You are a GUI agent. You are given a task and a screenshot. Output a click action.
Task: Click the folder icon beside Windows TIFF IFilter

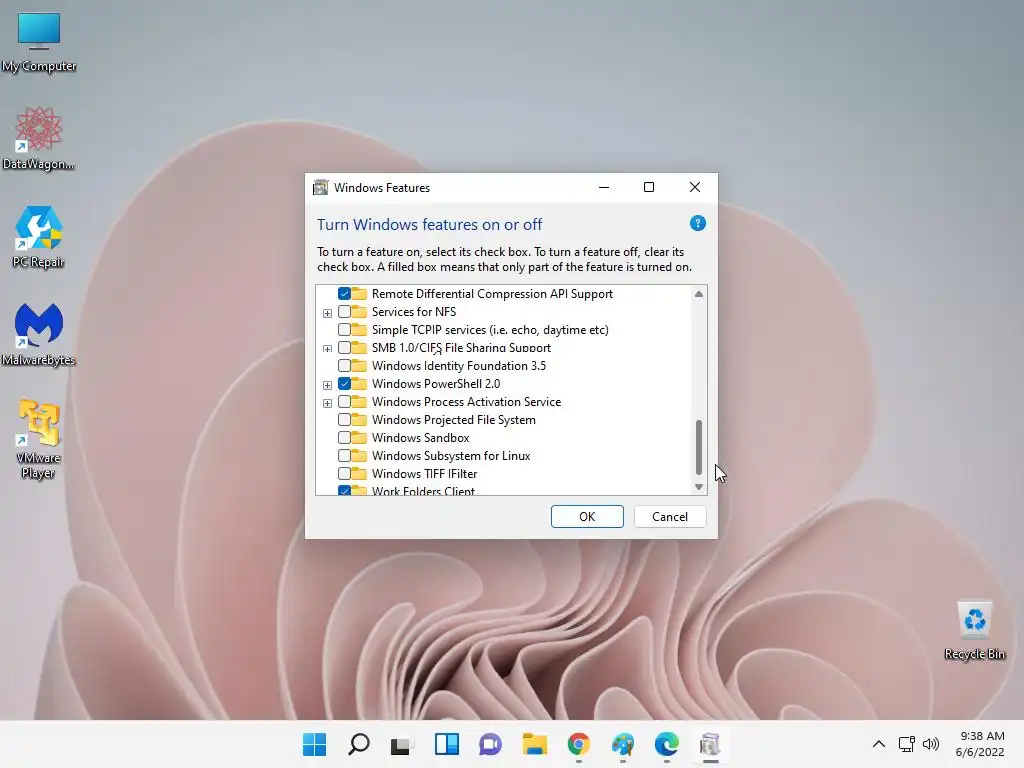point(359,473)
